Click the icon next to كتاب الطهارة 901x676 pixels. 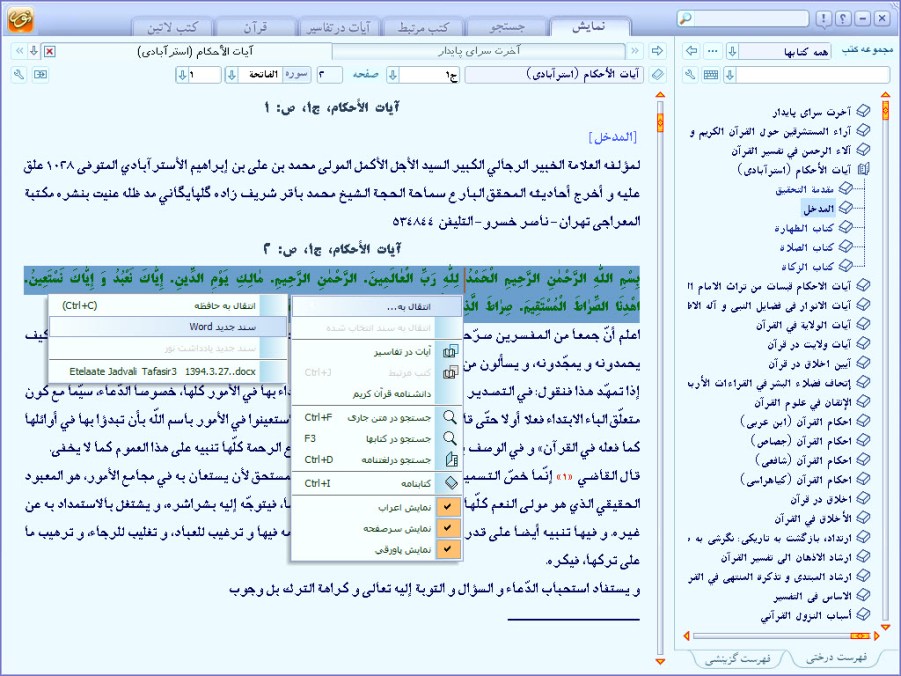(845, 227)
